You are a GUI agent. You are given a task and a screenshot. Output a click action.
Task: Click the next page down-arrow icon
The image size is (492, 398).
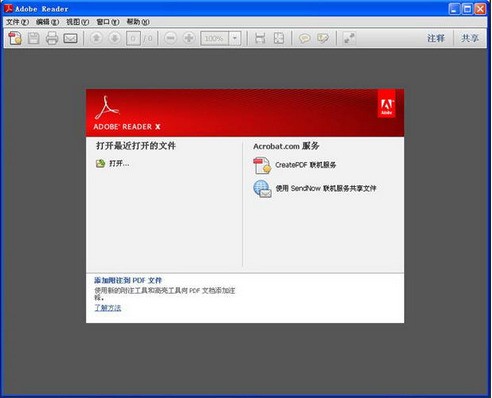tap(115, 38)
